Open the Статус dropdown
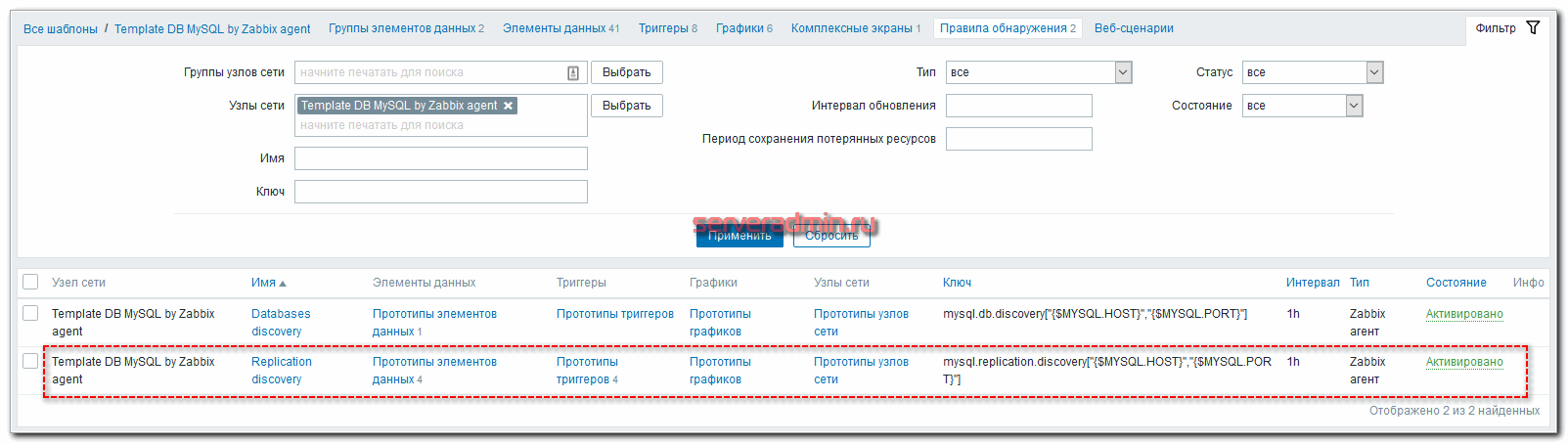The height and width of the screenshot is (444, 1568). (1373, 72)
